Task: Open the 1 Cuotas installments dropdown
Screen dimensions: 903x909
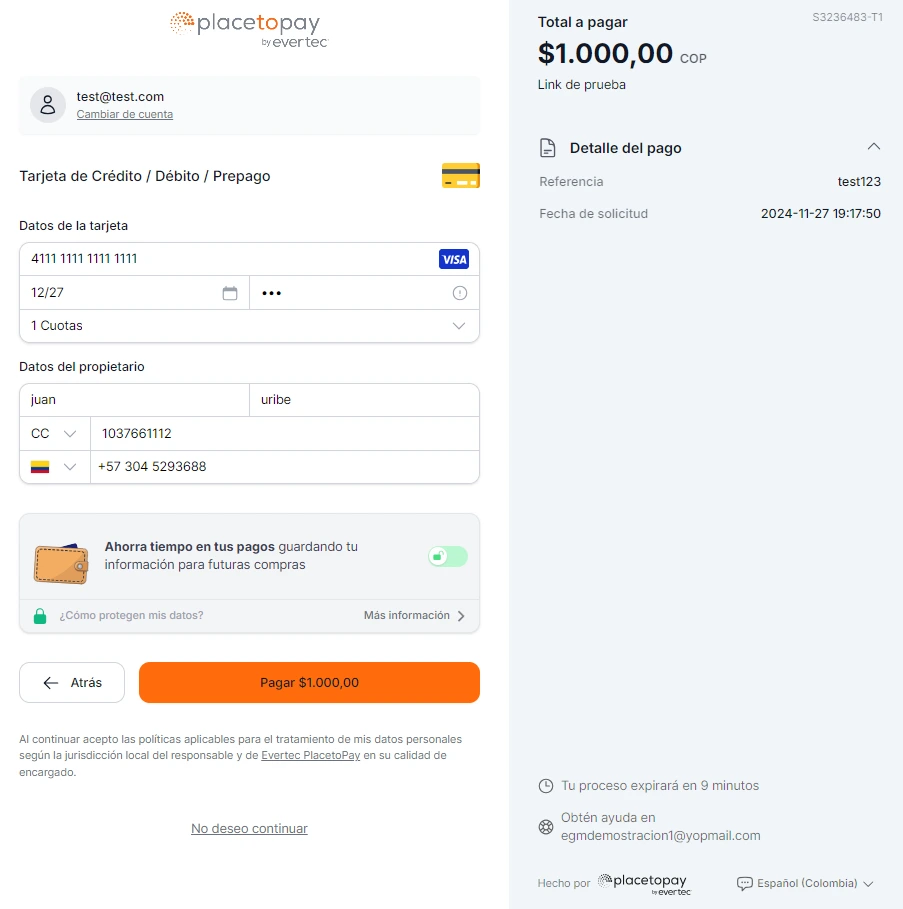Action: click(249, 326)
